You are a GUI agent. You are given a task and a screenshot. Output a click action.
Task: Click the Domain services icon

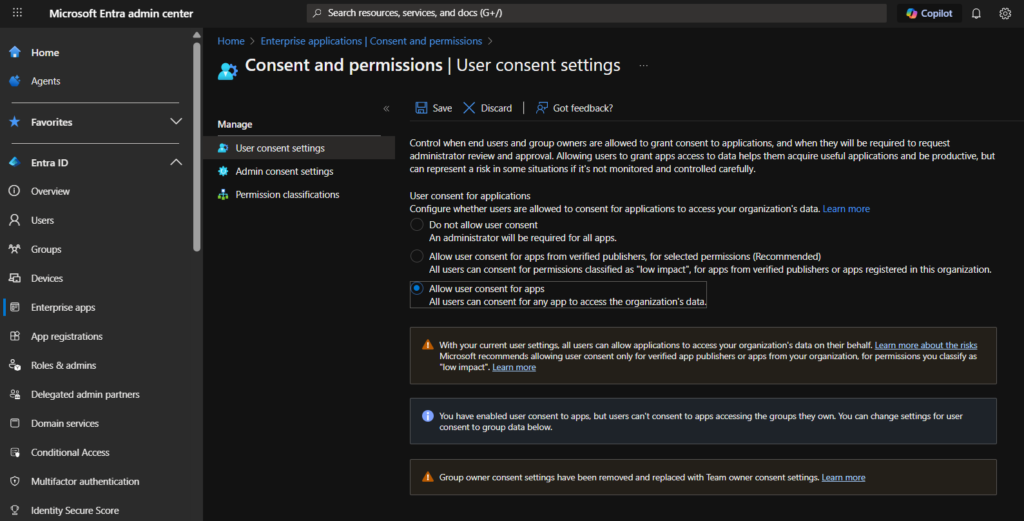pos(14,423)
